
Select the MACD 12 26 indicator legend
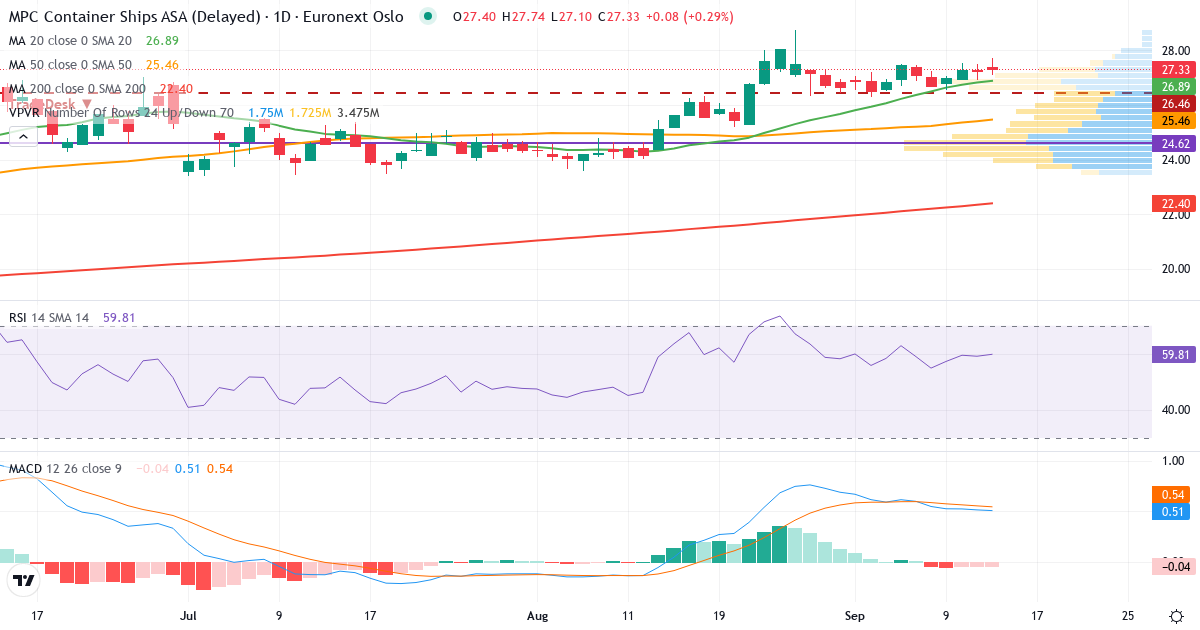[x=65, y=469]
